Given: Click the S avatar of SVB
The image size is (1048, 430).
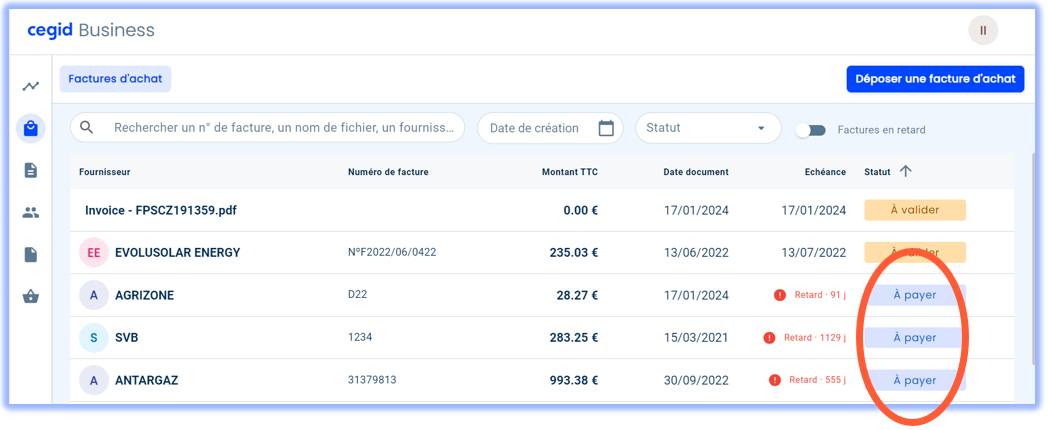Looking at the screenshot, I should pyautogui.click(x=94, y=338).
